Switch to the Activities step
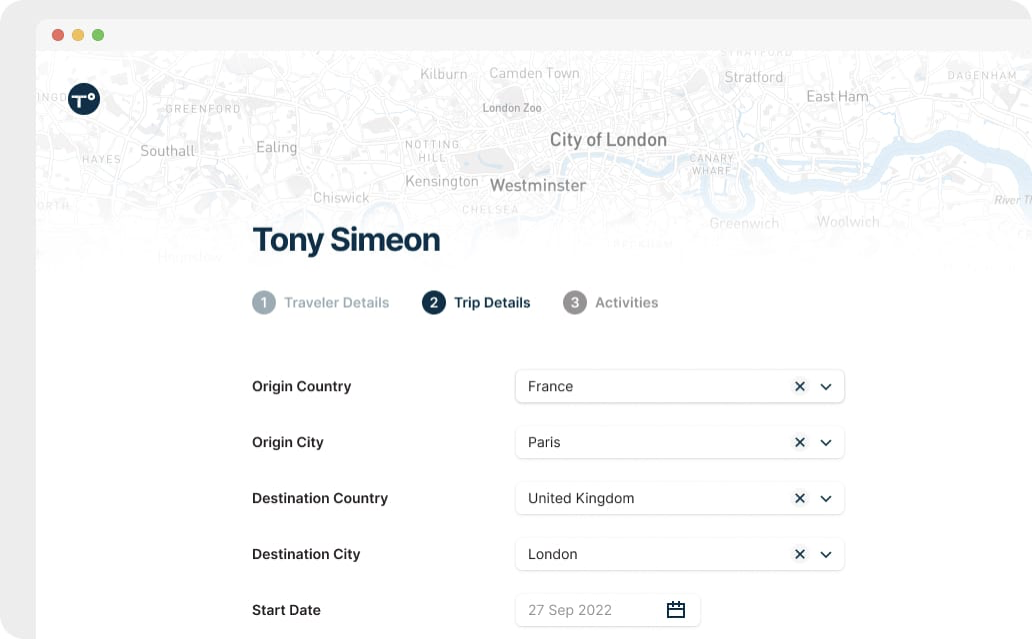Screen dimensions: 1032x639 coord(626,302)
